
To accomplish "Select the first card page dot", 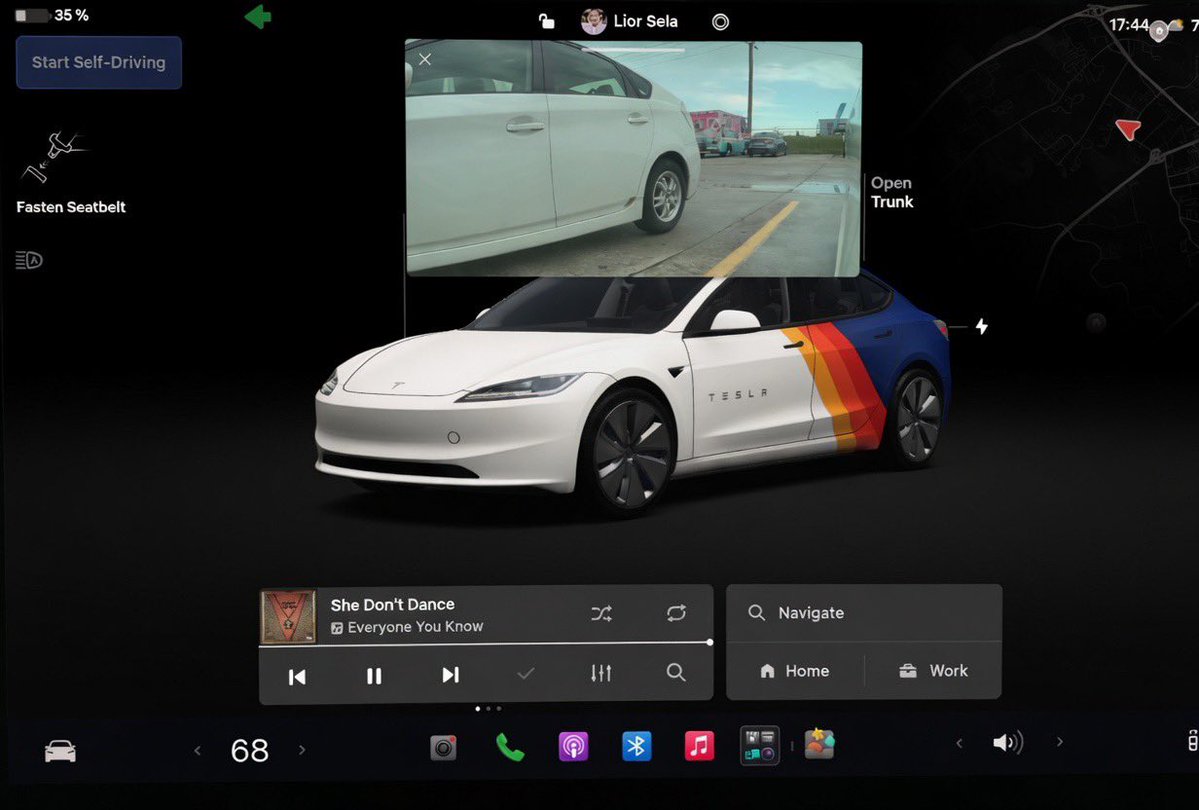I will tap(478, 709).
